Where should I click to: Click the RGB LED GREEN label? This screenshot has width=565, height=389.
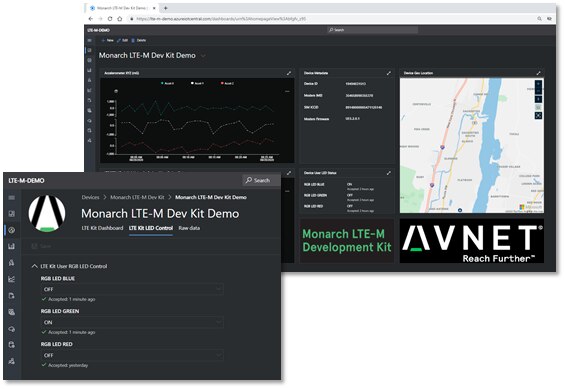pos(60,311)
